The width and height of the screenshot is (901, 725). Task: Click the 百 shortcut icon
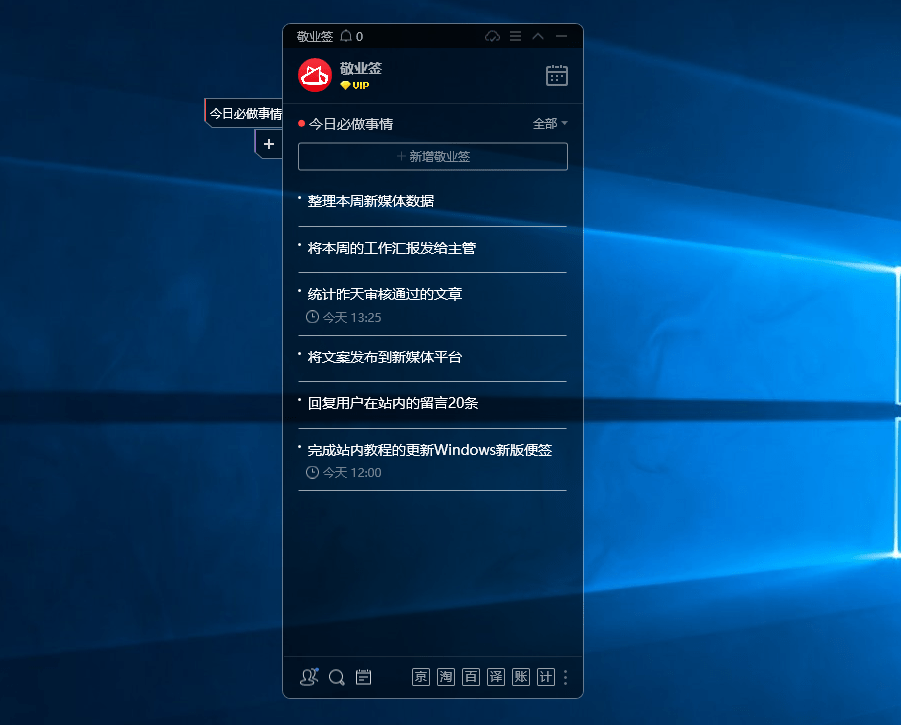tap(471, 677)
